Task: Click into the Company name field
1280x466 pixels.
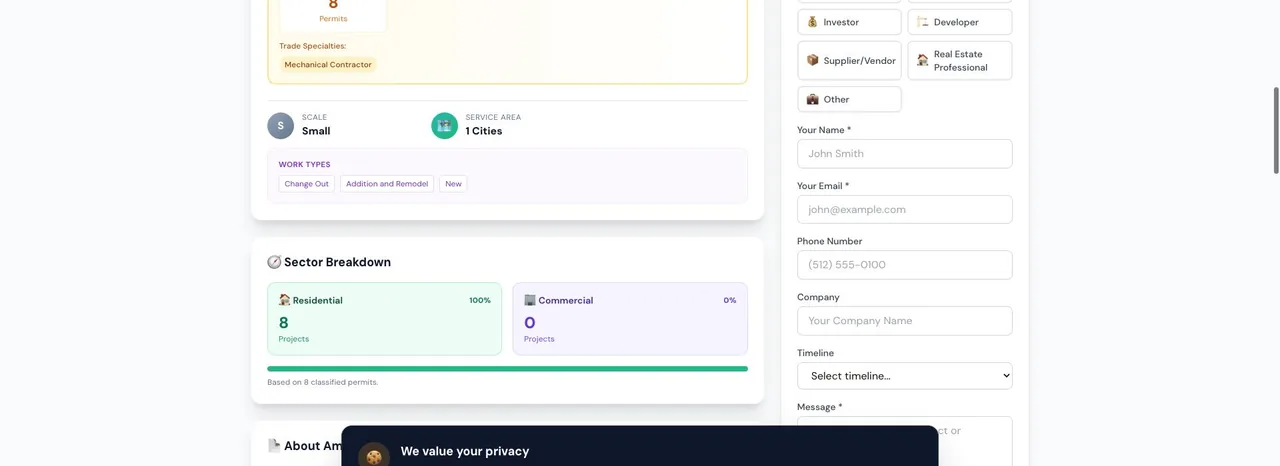Action: (904, 321)
